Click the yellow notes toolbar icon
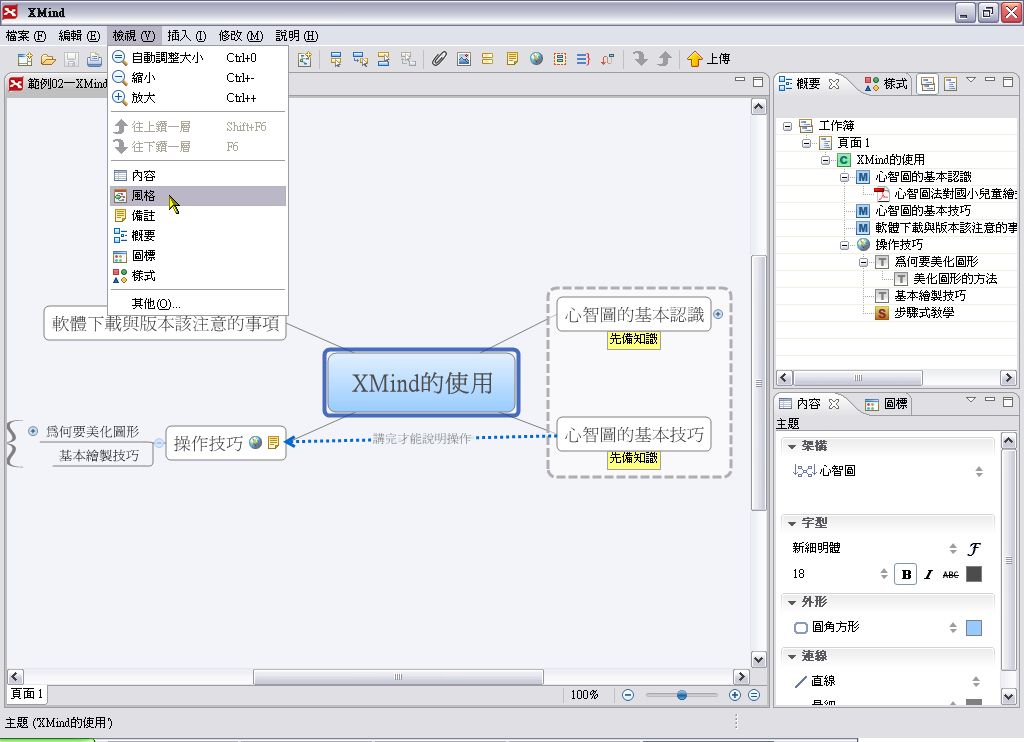Viewport: 1024px width, 742px height. point(512,59)
